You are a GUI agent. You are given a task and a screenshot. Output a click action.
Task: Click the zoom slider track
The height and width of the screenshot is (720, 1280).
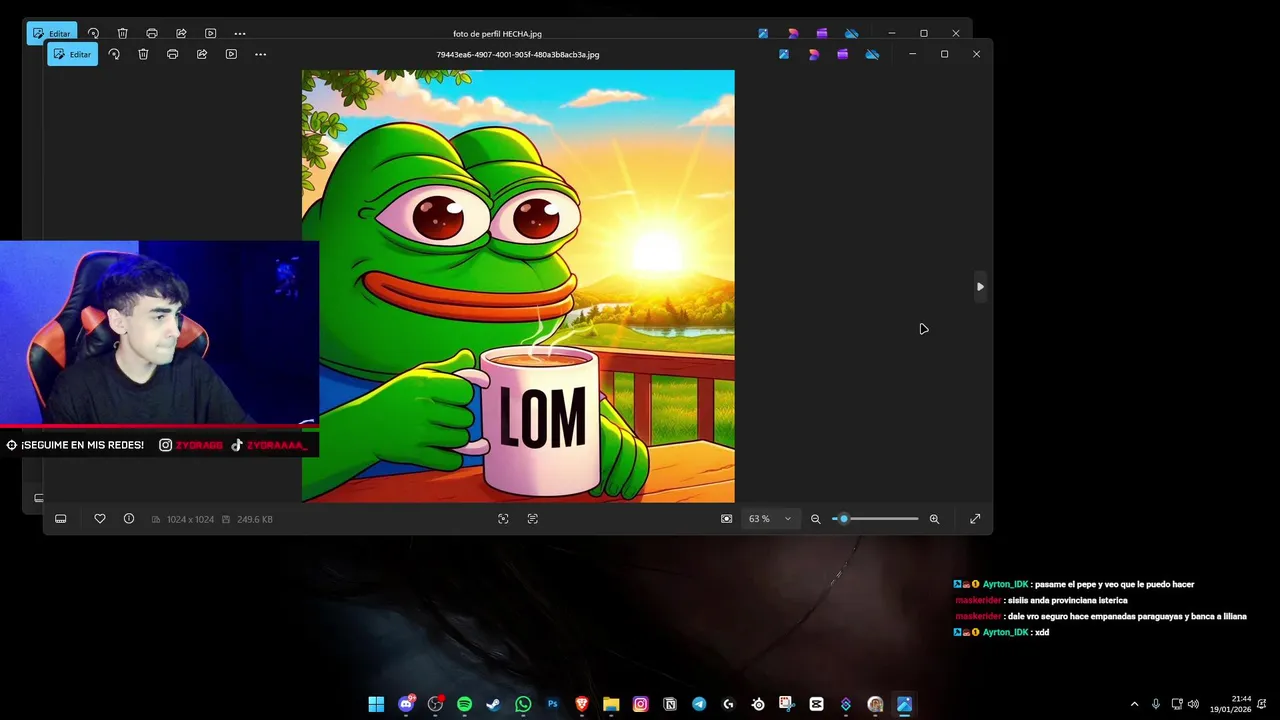pos(875,519)
